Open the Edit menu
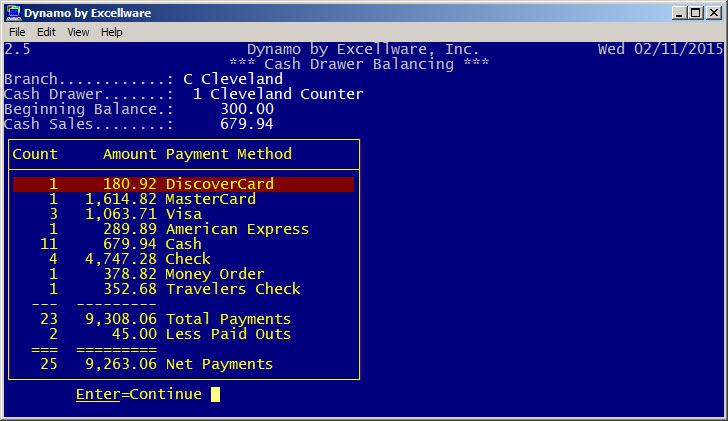Viewport: 728px width, 421px height. [x=46, y=32]
